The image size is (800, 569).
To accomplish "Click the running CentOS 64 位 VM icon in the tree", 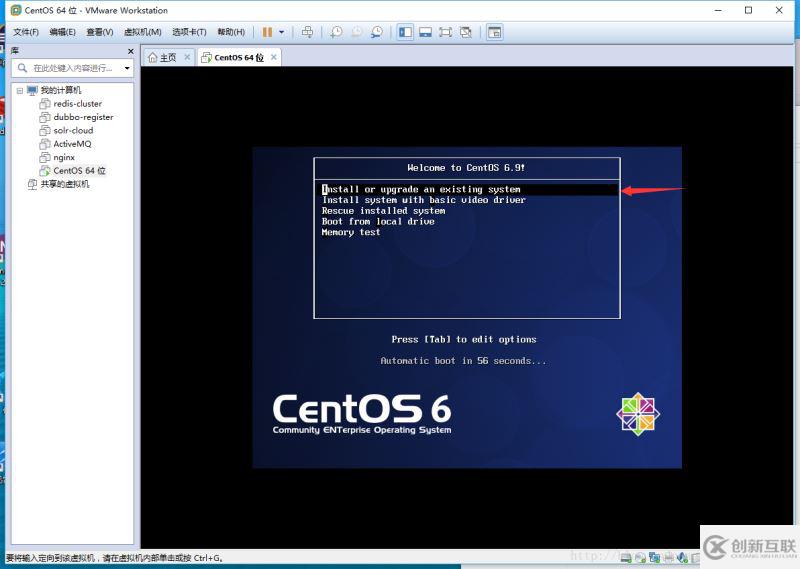I will point(45,170).
